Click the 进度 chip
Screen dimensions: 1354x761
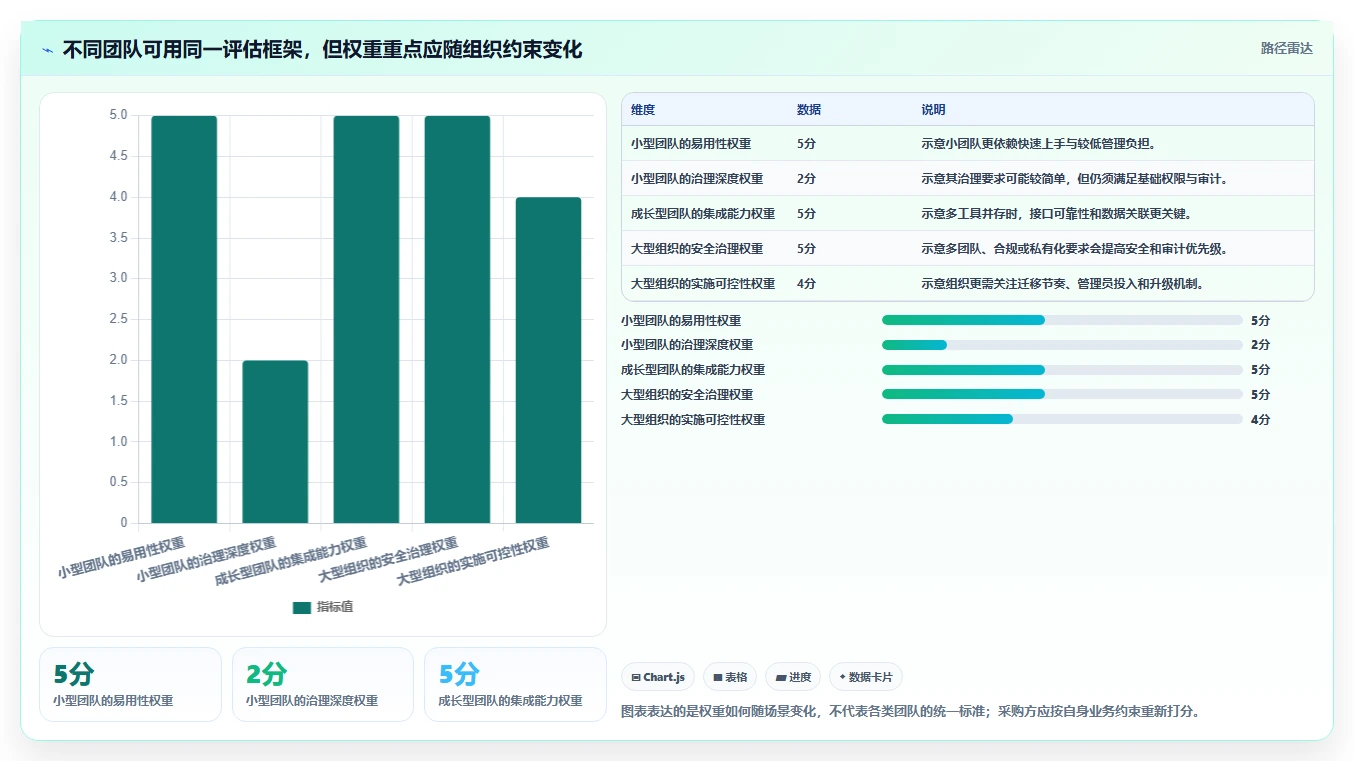click(x=793, y=677)
